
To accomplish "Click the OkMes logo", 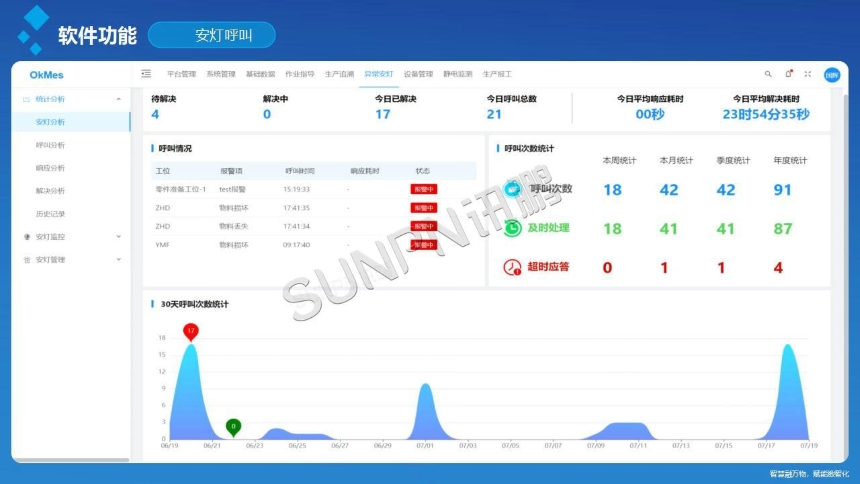I will tap(47, 75).
